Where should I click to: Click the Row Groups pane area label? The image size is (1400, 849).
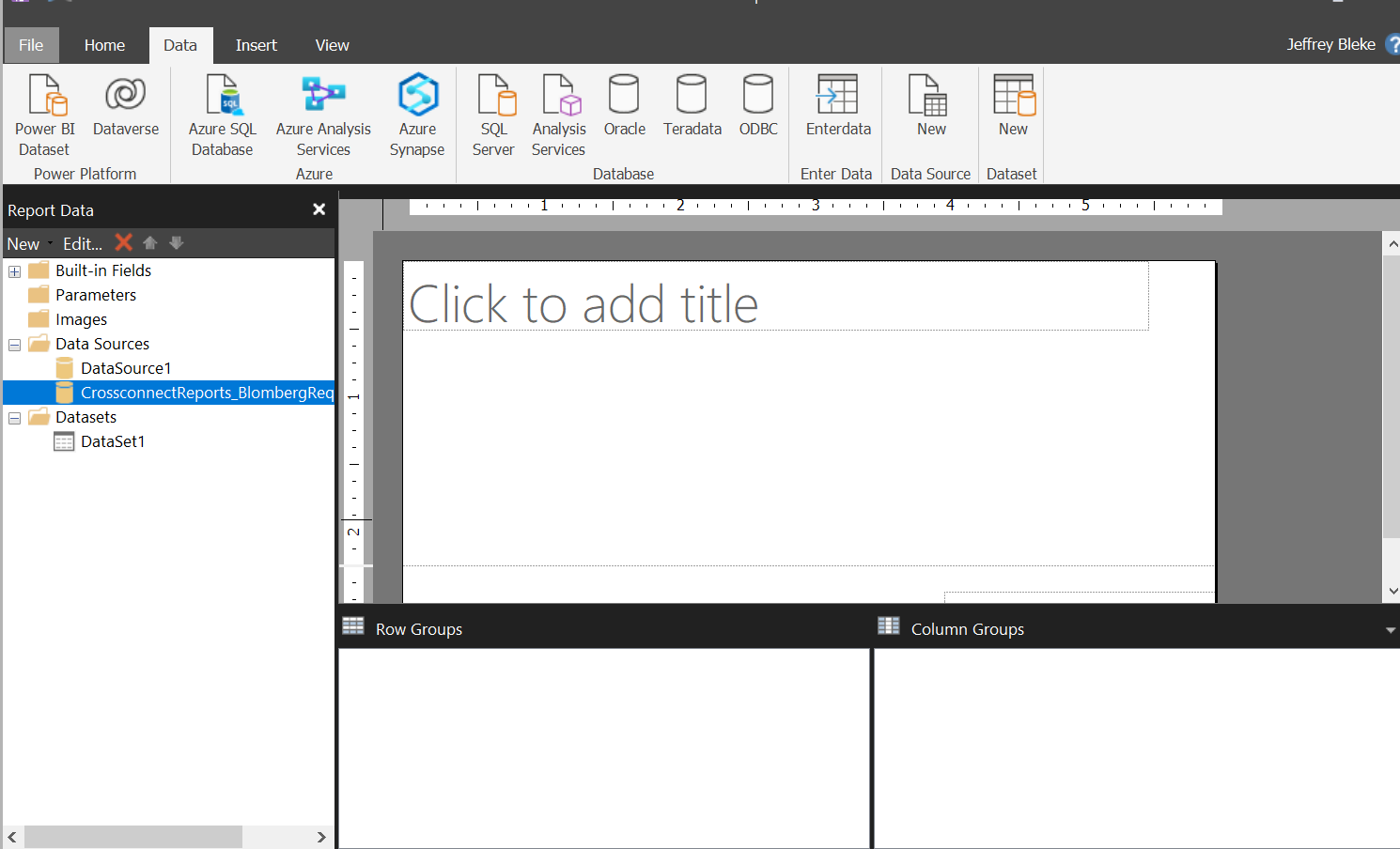click(419, 629)
